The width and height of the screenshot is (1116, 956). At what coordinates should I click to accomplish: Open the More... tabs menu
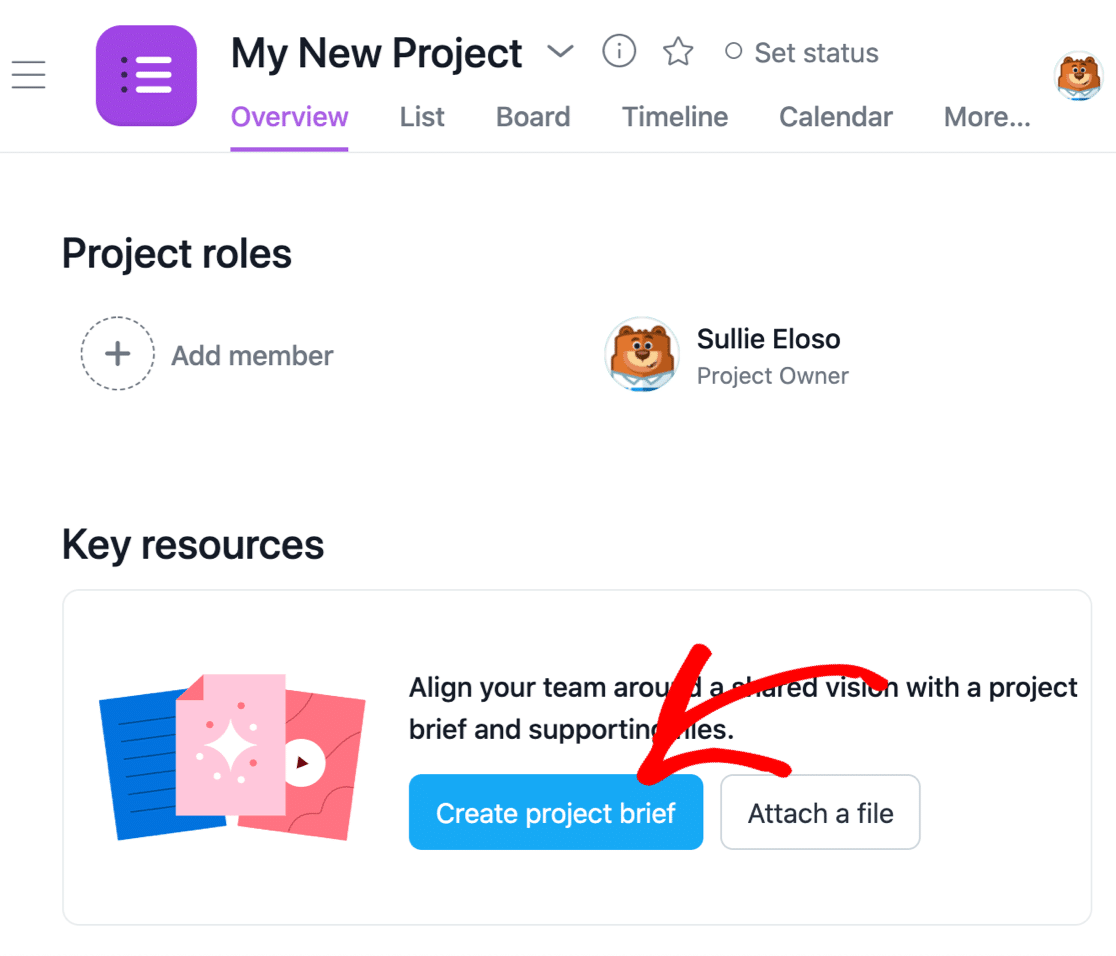point(987,117)
